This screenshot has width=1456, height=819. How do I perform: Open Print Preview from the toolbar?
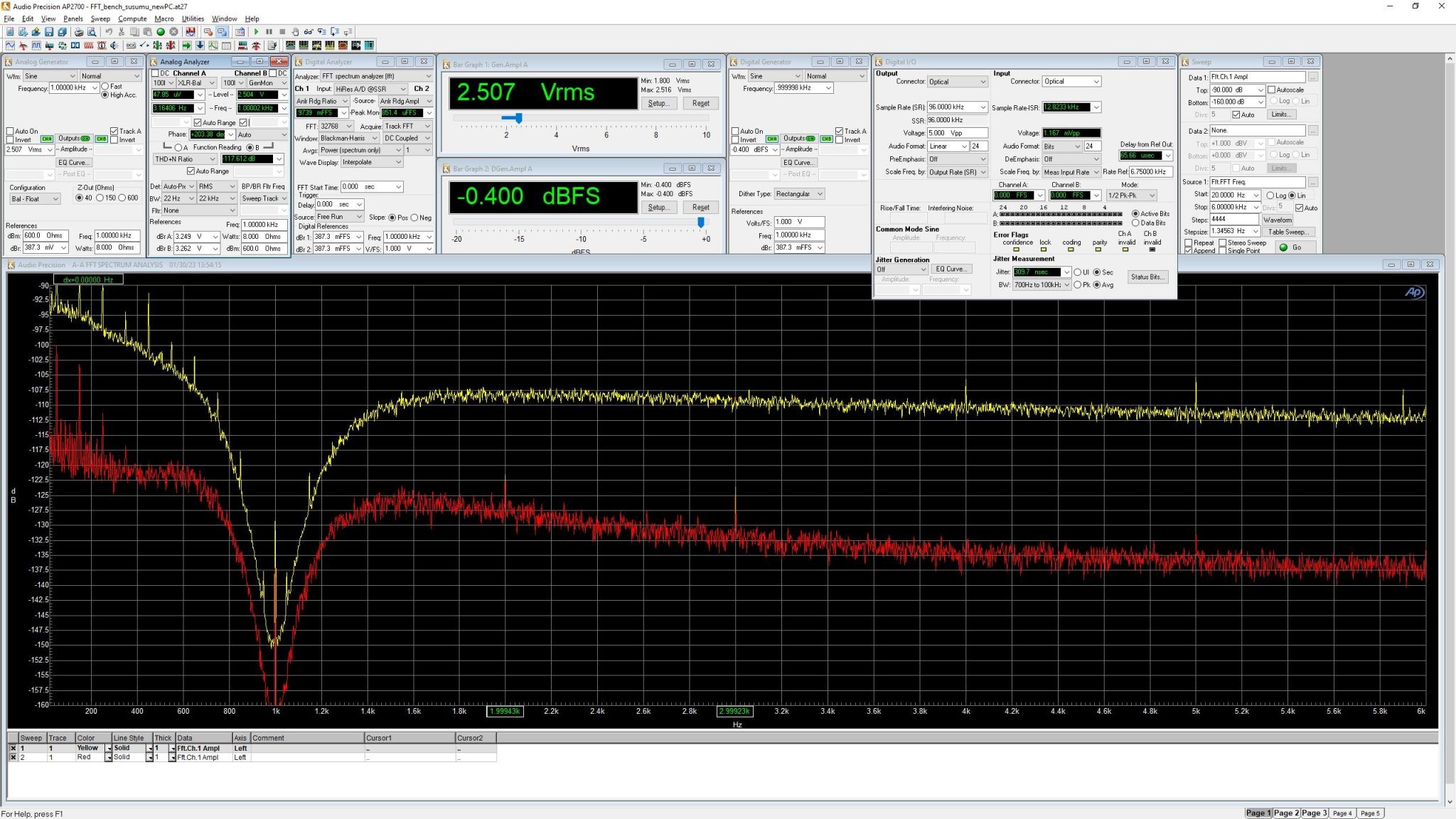[x=92, y=32]
